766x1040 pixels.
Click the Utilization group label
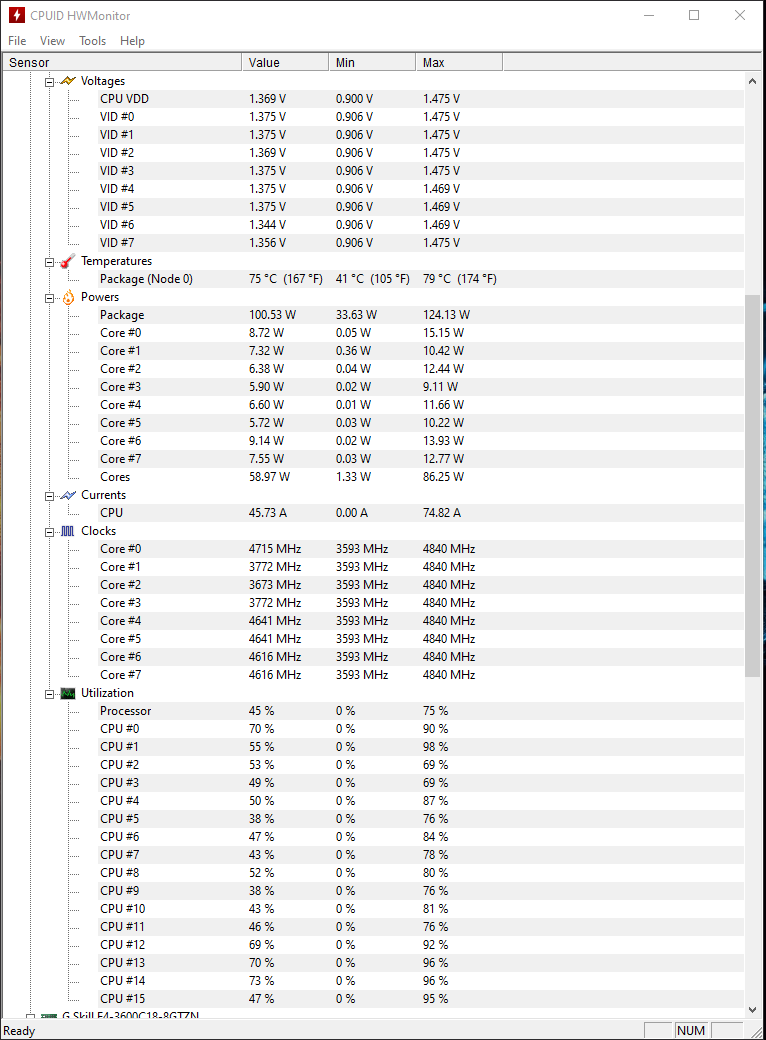click(107, 692)
